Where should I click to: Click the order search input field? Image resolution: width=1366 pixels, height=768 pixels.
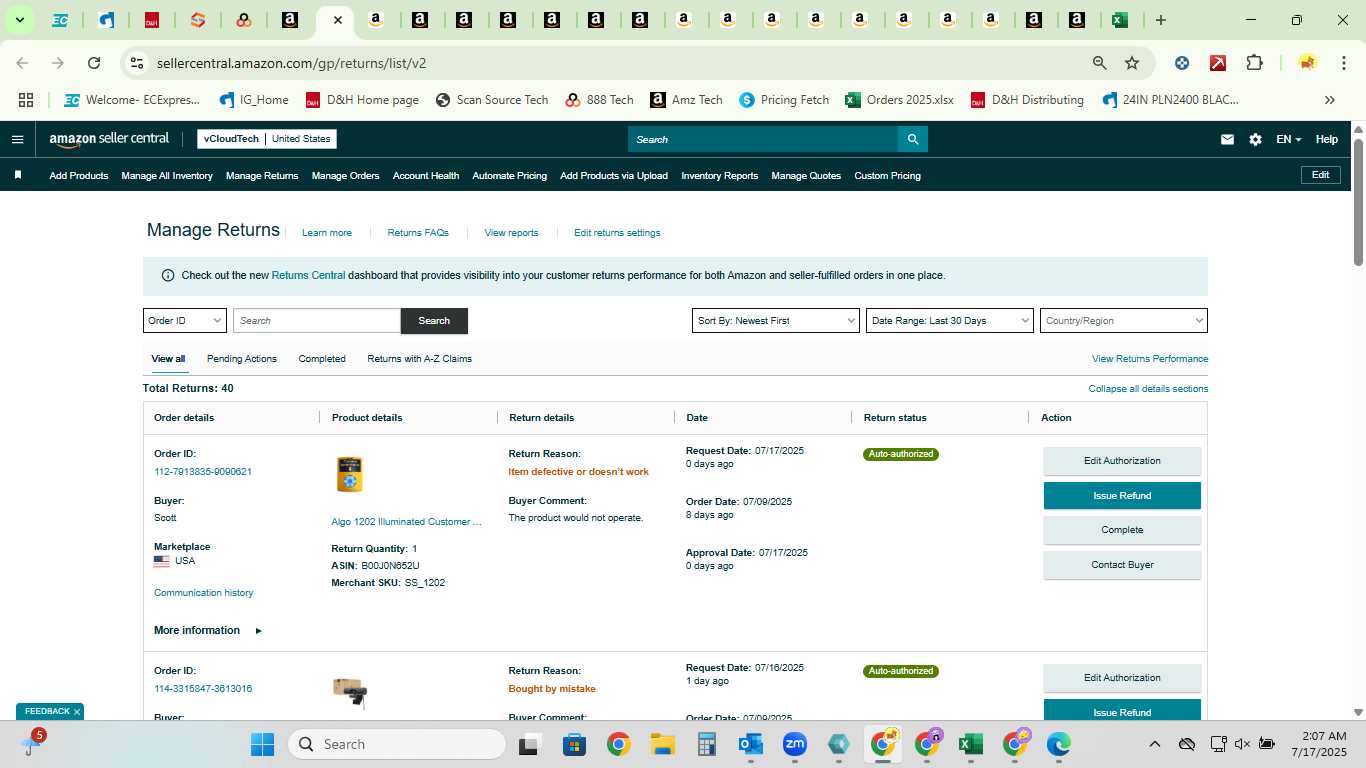pyautogui.click(x=317, y=321)
